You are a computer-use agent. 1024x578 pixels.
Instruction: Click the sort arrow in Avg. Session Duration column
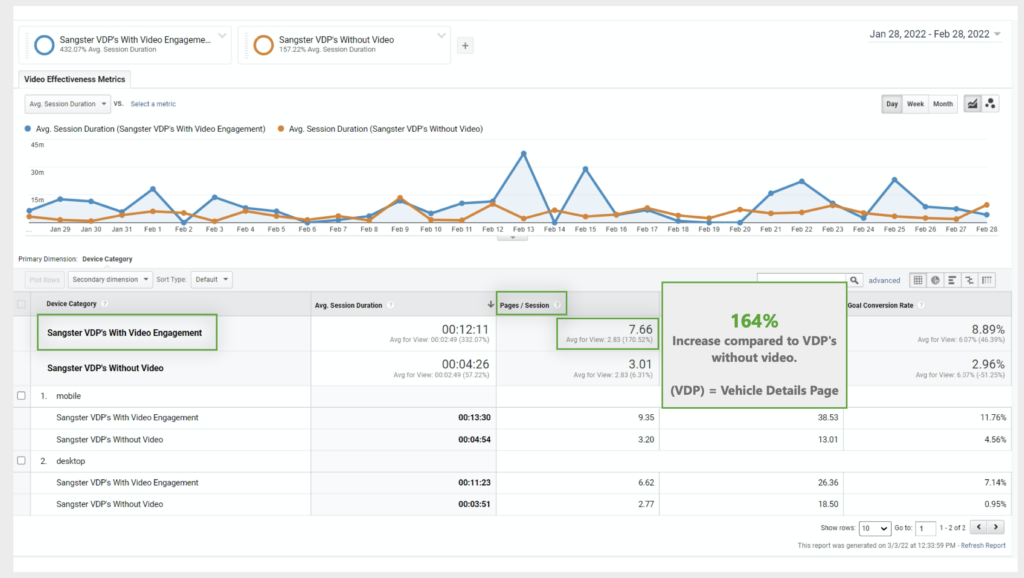pyautogui.click(x=490, y=304)
